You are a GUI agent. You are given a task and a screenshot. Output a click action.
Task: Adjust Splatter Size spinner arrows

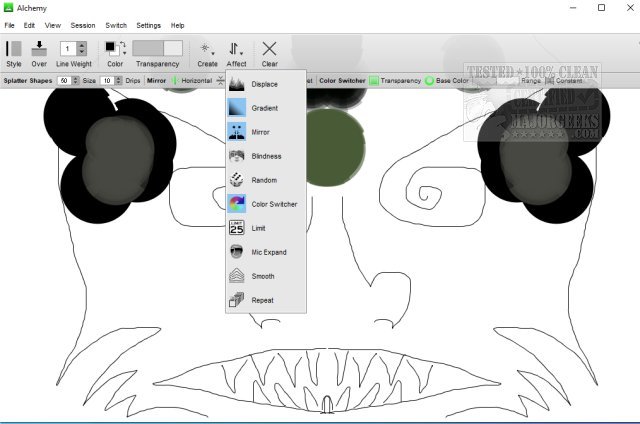tap(118, 81)
